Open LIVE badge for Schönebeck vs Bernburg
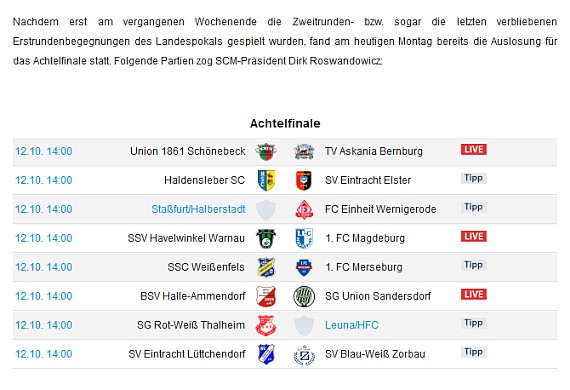 click(474, 149)
